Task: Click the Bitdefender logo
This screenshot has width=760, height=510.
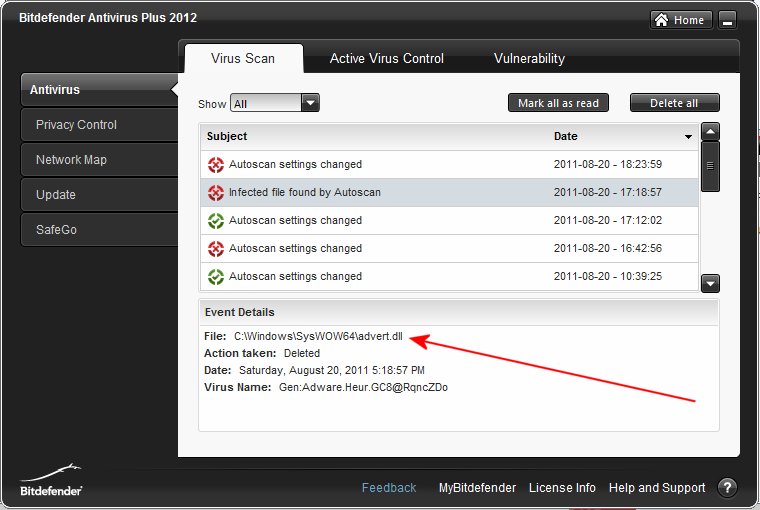Action: pyautogui.click(x=51, y=480)
